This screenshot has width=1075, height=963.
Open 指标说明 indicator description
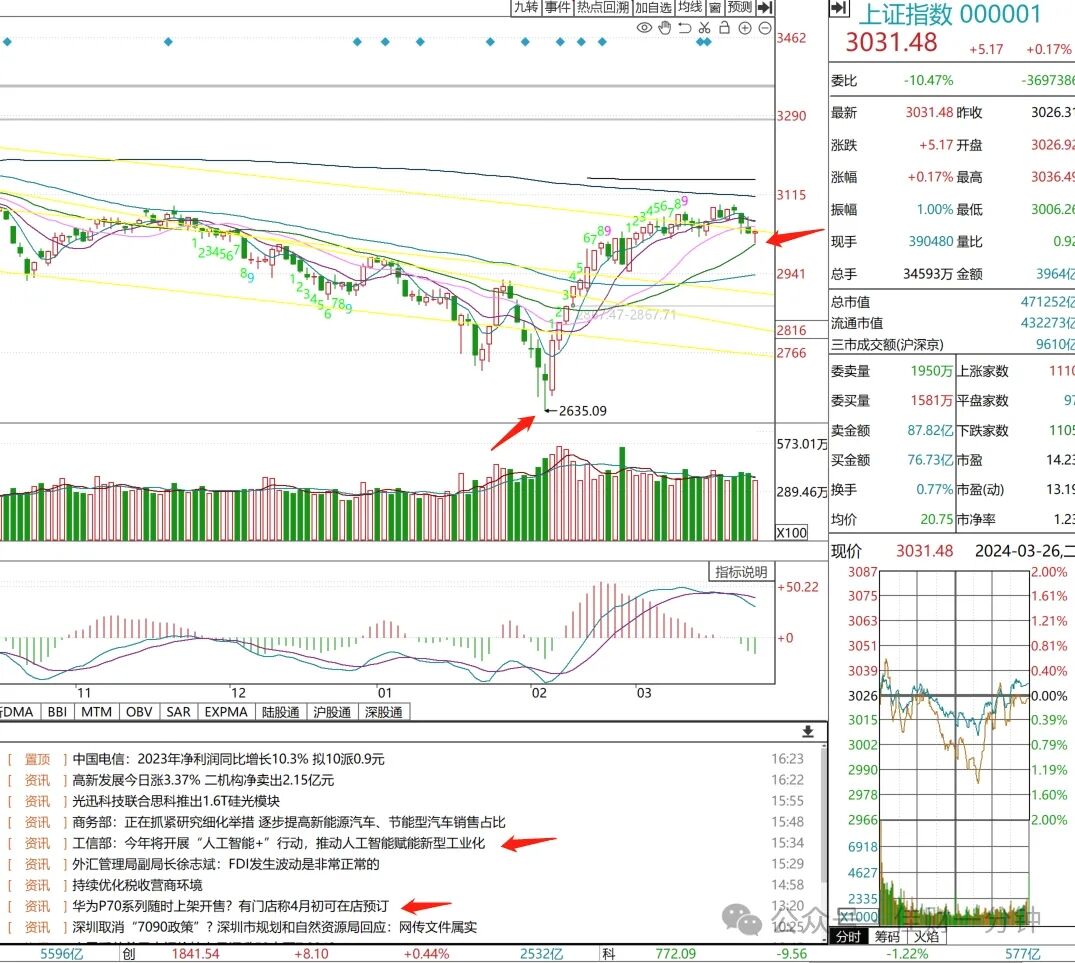pos(741,572)
